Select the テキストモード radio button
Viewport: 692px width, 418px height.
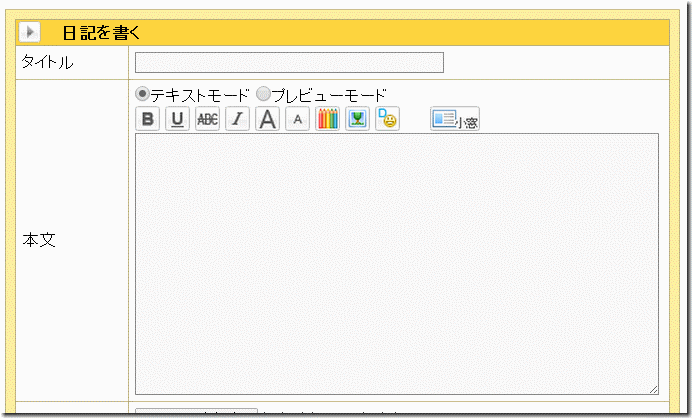pos(142,93)
